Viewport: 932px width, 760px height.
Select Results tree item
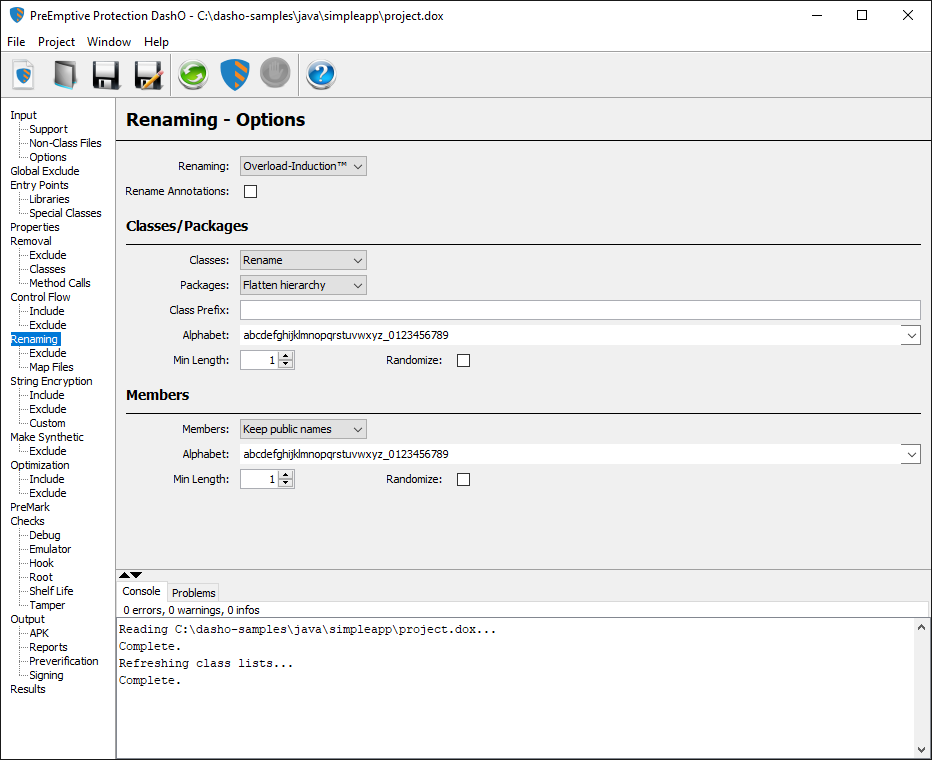[28, 689]
